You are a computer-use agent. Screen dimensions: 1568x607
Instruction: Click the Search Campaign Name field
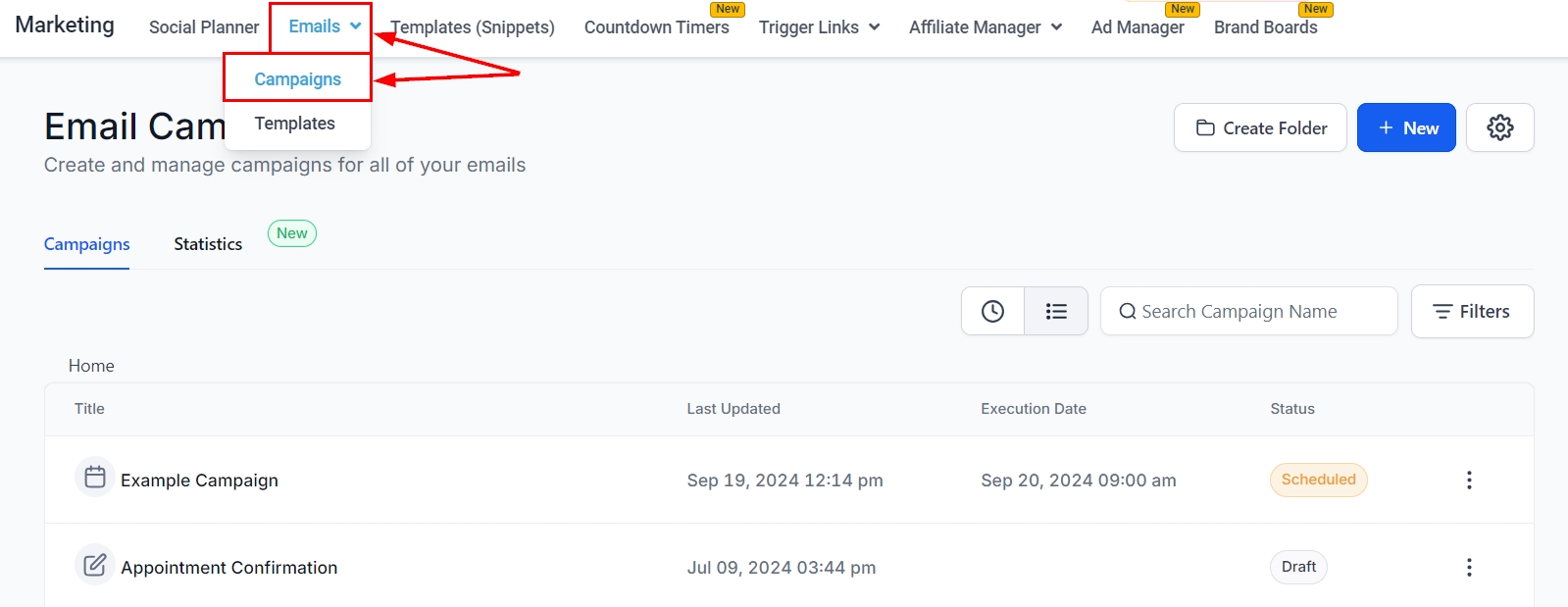coord(1248,311)
